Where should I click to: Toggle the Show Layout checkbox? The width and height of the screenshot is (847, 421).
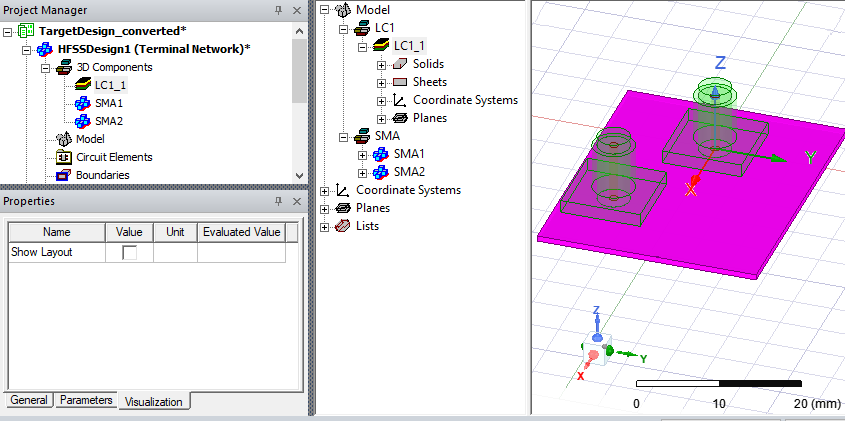[129, 252]
